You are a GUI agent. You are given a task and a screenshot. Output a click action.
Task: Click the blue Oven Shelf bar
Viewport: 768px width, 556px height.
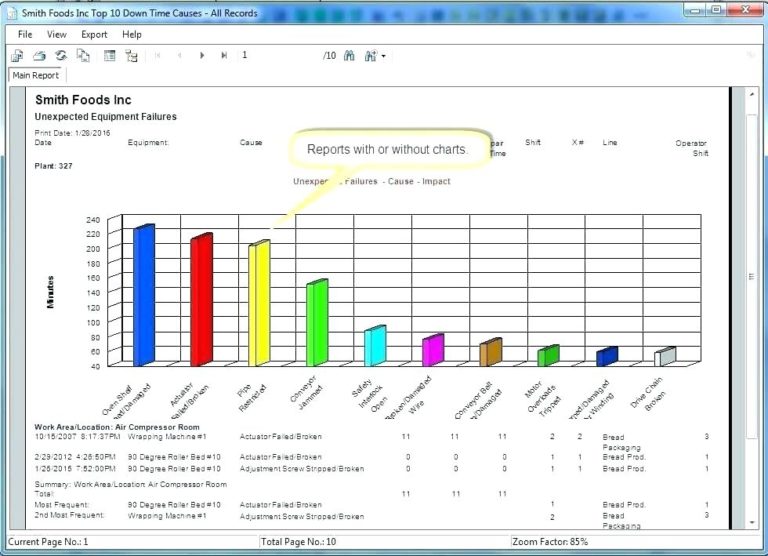coord(144,295)
